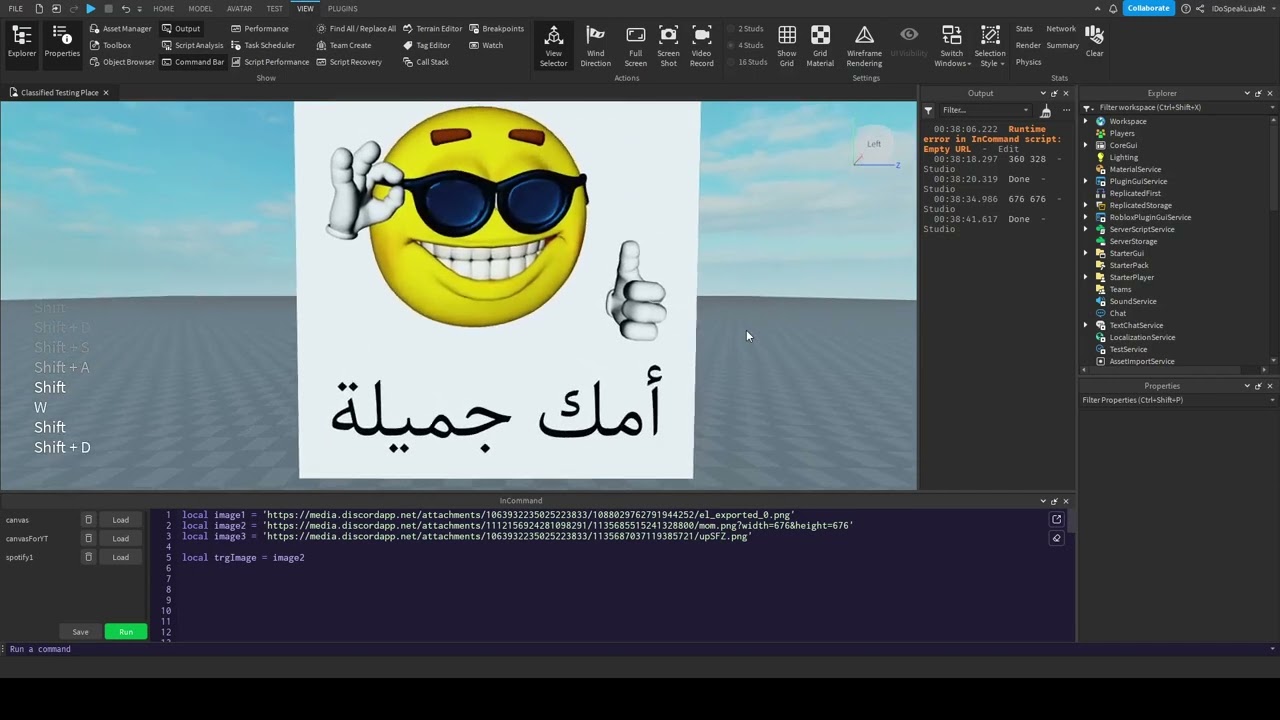Click the Clear stats button
Screen dimensions: 1280x720
[1095, 42]
